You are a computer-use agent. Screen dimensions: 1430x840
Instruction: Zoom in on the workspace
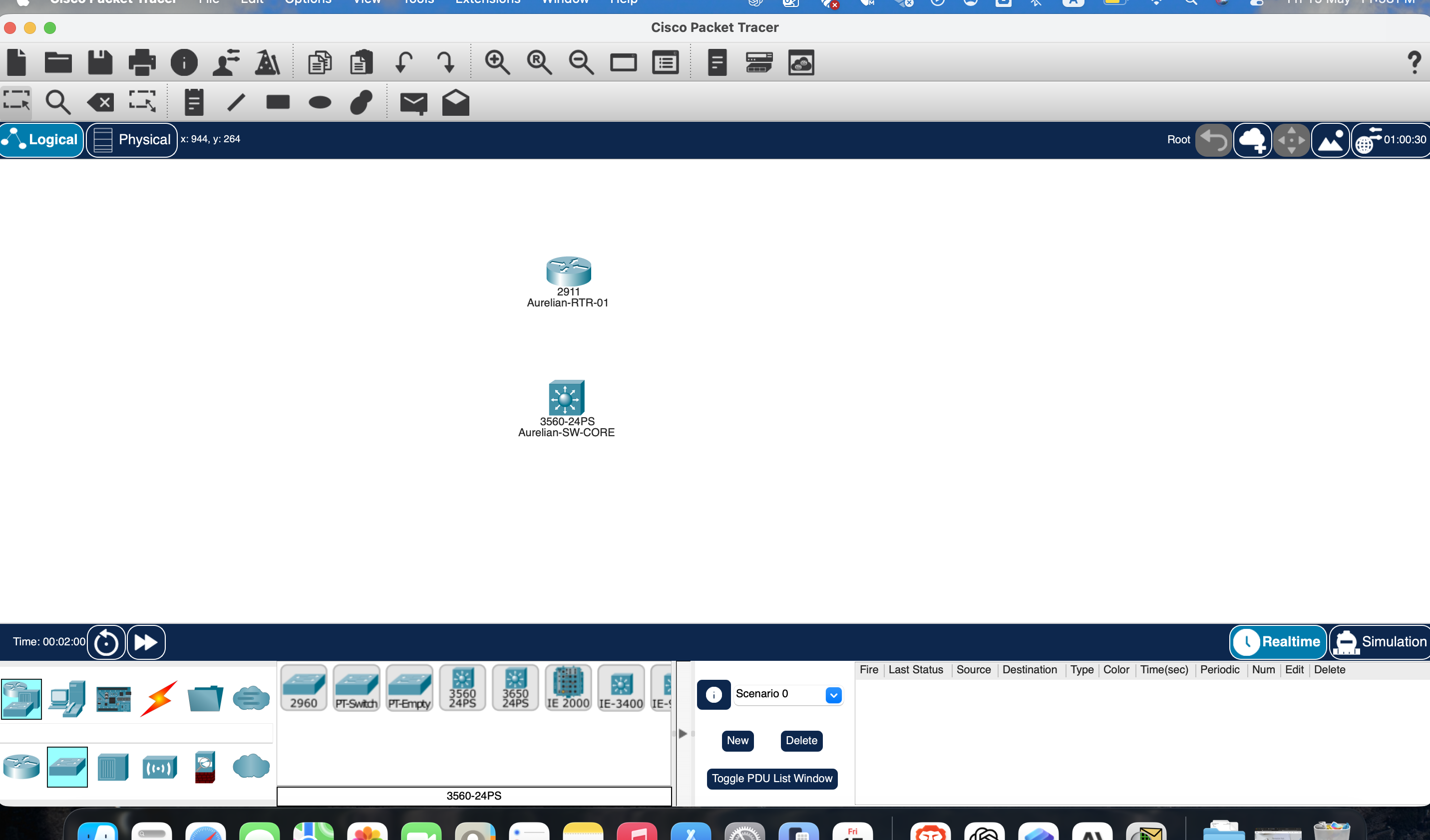497,62
